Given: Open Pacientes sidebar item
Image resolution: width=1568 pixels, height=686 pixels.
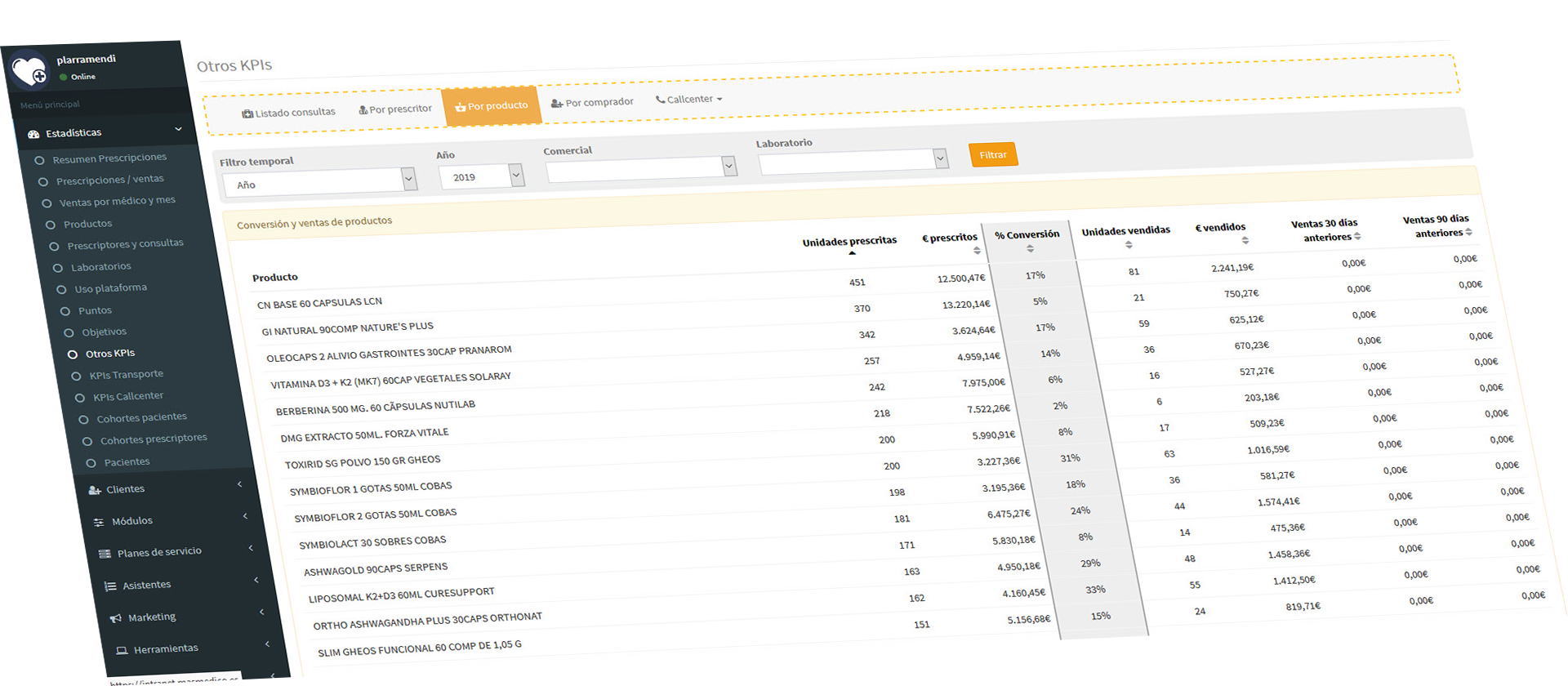Looking at the screenshot, I should 127,462.
